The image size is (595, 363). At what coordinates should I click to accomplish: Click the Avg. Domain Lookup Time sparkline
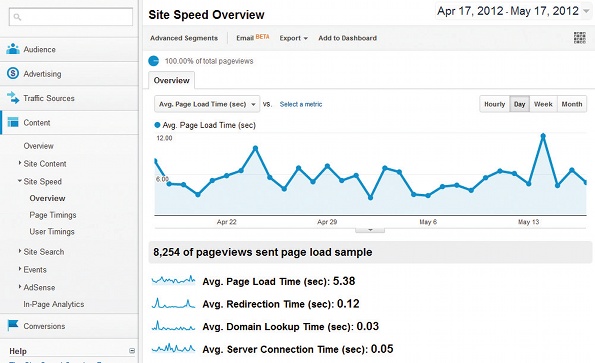coord(173,326)
